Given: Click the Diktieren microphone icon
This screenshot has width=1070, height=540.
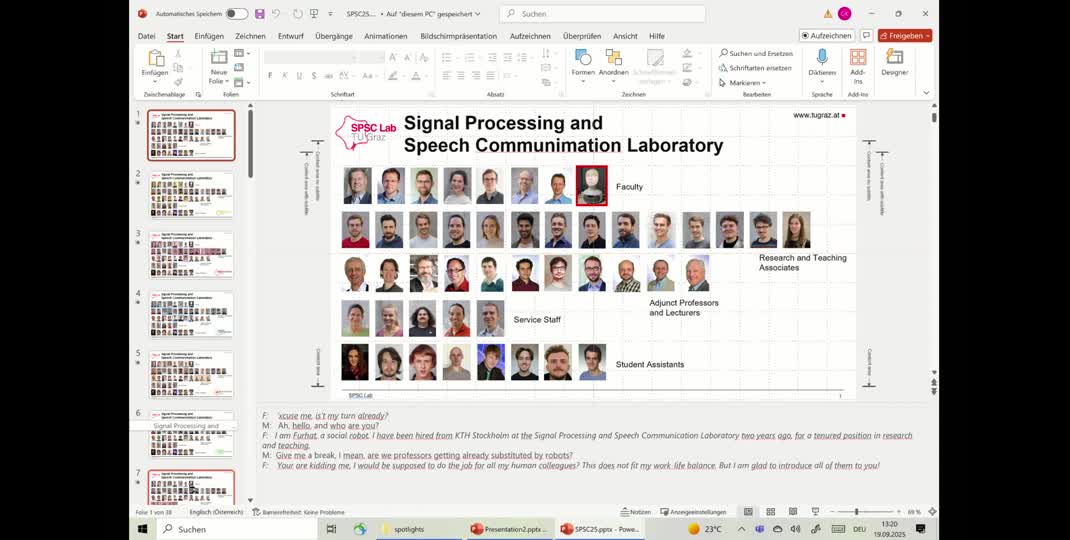Looking at the screenshot, I should (x=822, y=57).
